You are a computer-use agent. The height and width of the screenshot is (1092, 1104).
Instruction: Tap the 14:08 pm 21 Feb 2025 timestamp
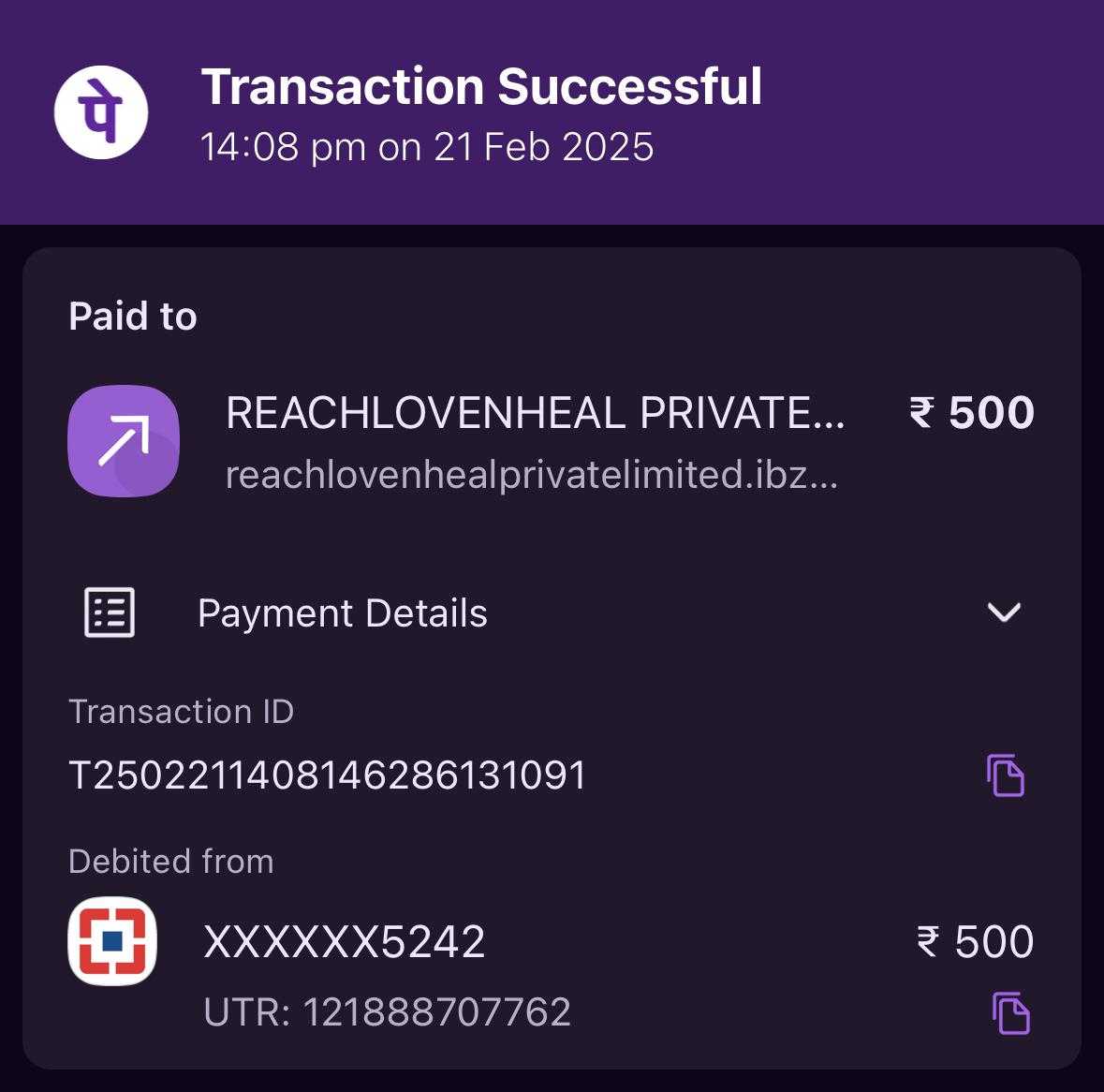coord(427,146)
